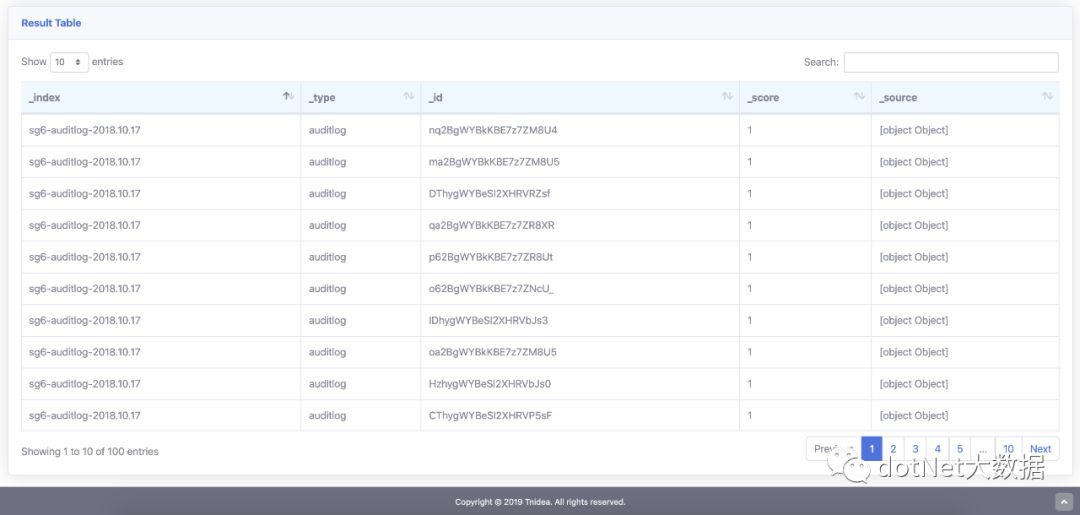Open the Show entries count dropdown
The height and width of the screenshot is (515, 1080).
[69, 62]
